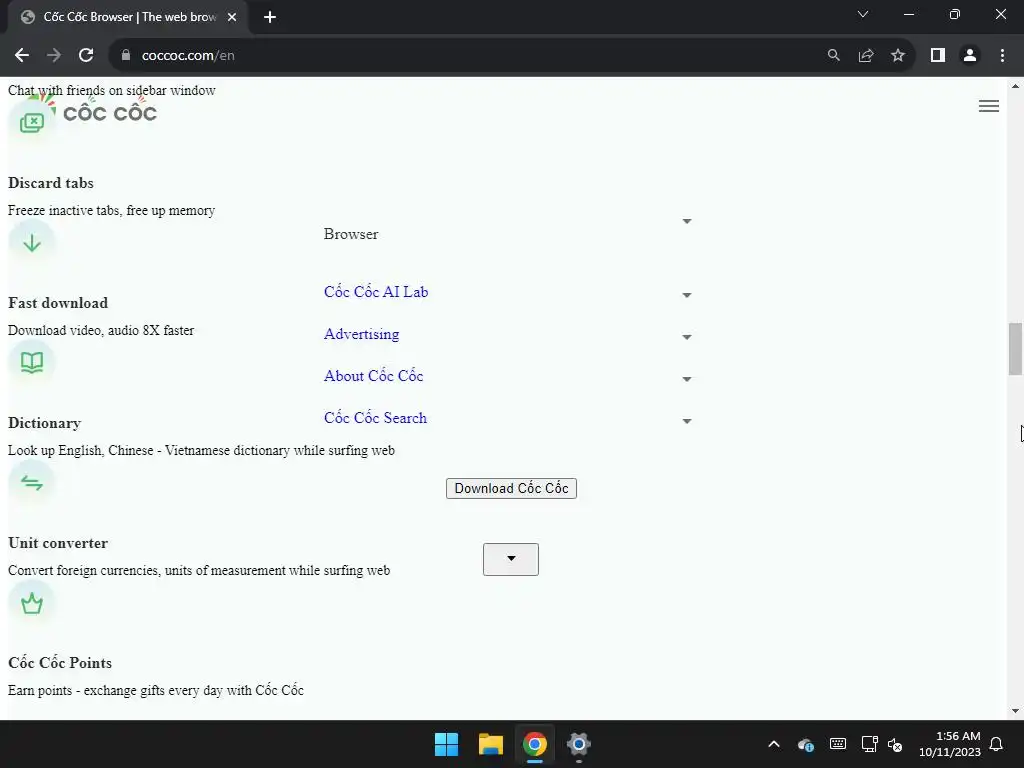Close the Cốc Cốc Browser tab
The height and width of the screenshot is (768, 1024).
(232, 17)
